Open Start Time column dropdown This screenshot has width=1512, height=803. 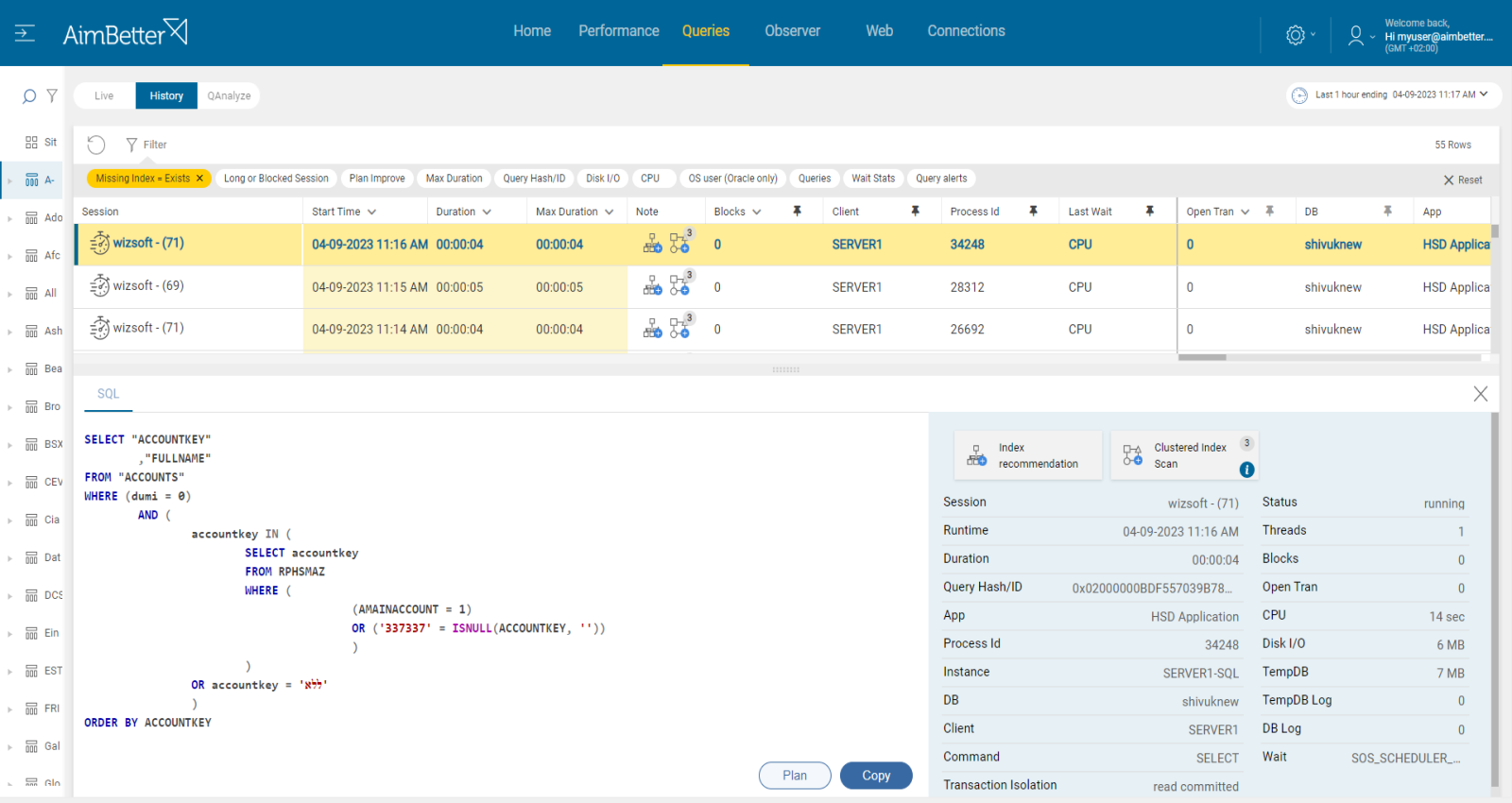372,213
